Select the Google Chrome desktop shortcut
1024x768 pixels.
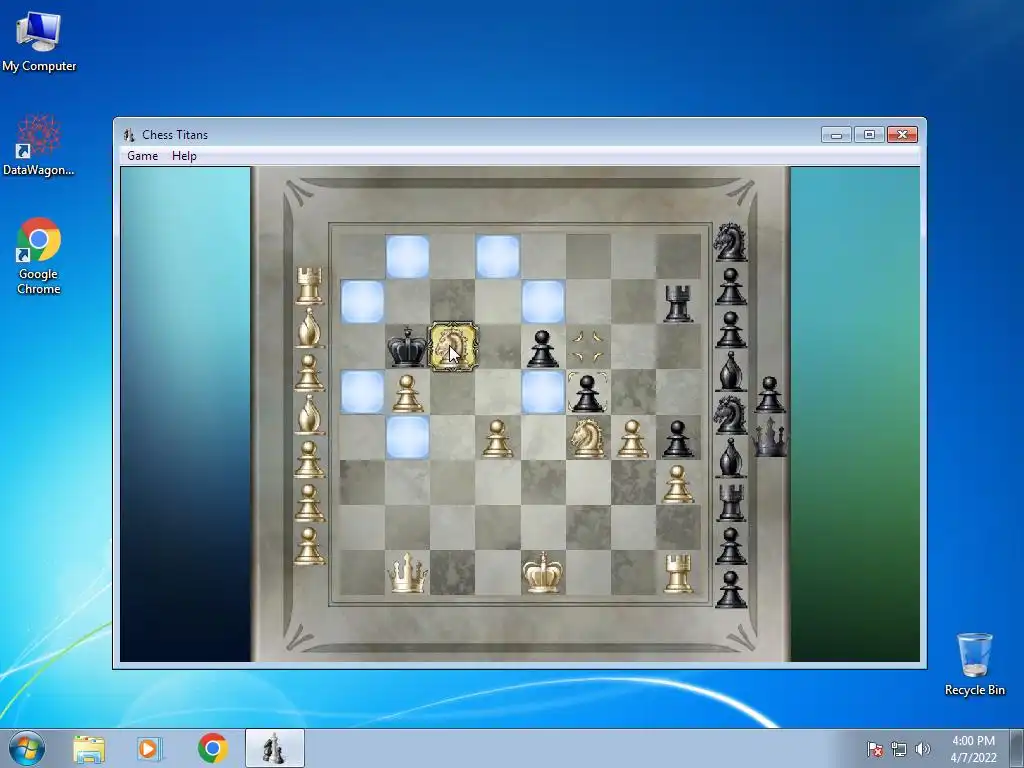[39, 257]
